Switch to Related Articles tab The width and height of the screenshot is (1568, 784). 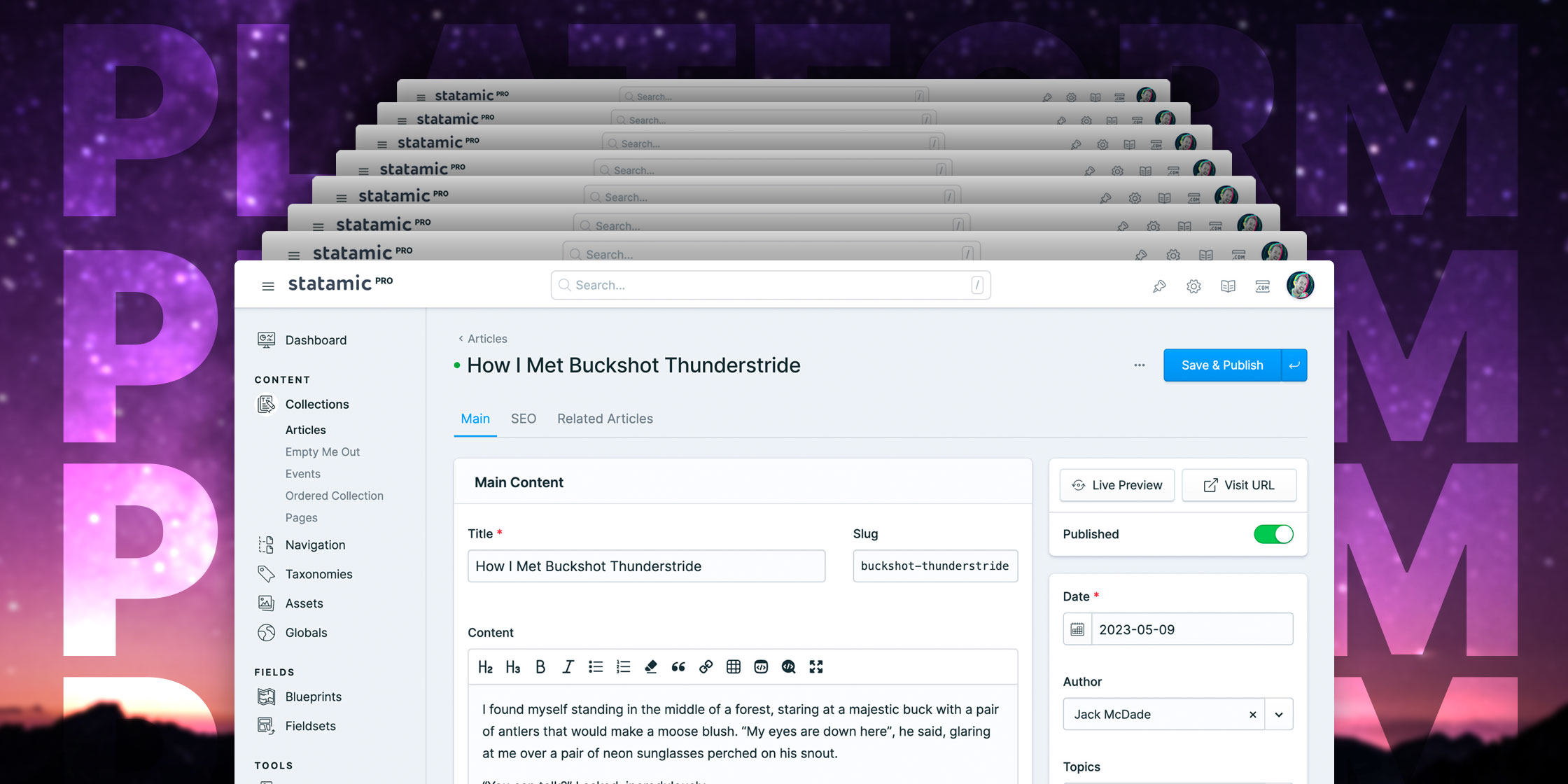point(605,418)
